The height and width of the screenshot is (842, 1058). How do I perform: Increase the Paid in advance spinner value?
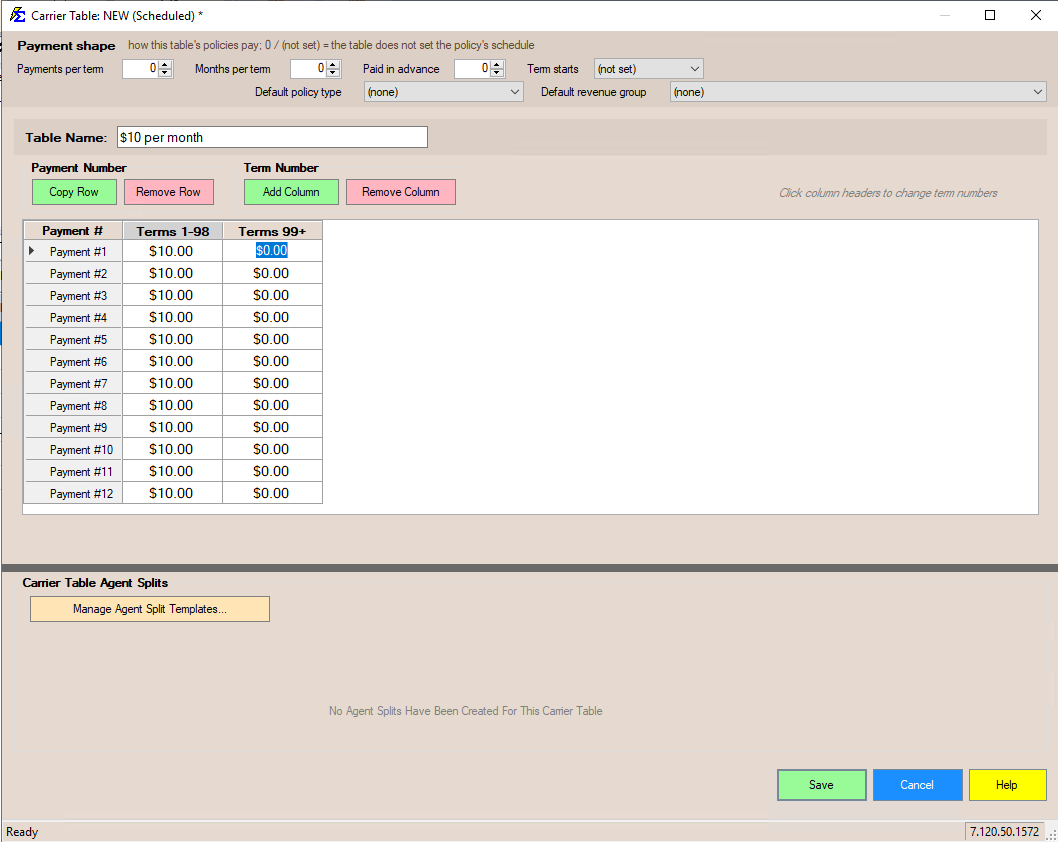tap(497, 65)
